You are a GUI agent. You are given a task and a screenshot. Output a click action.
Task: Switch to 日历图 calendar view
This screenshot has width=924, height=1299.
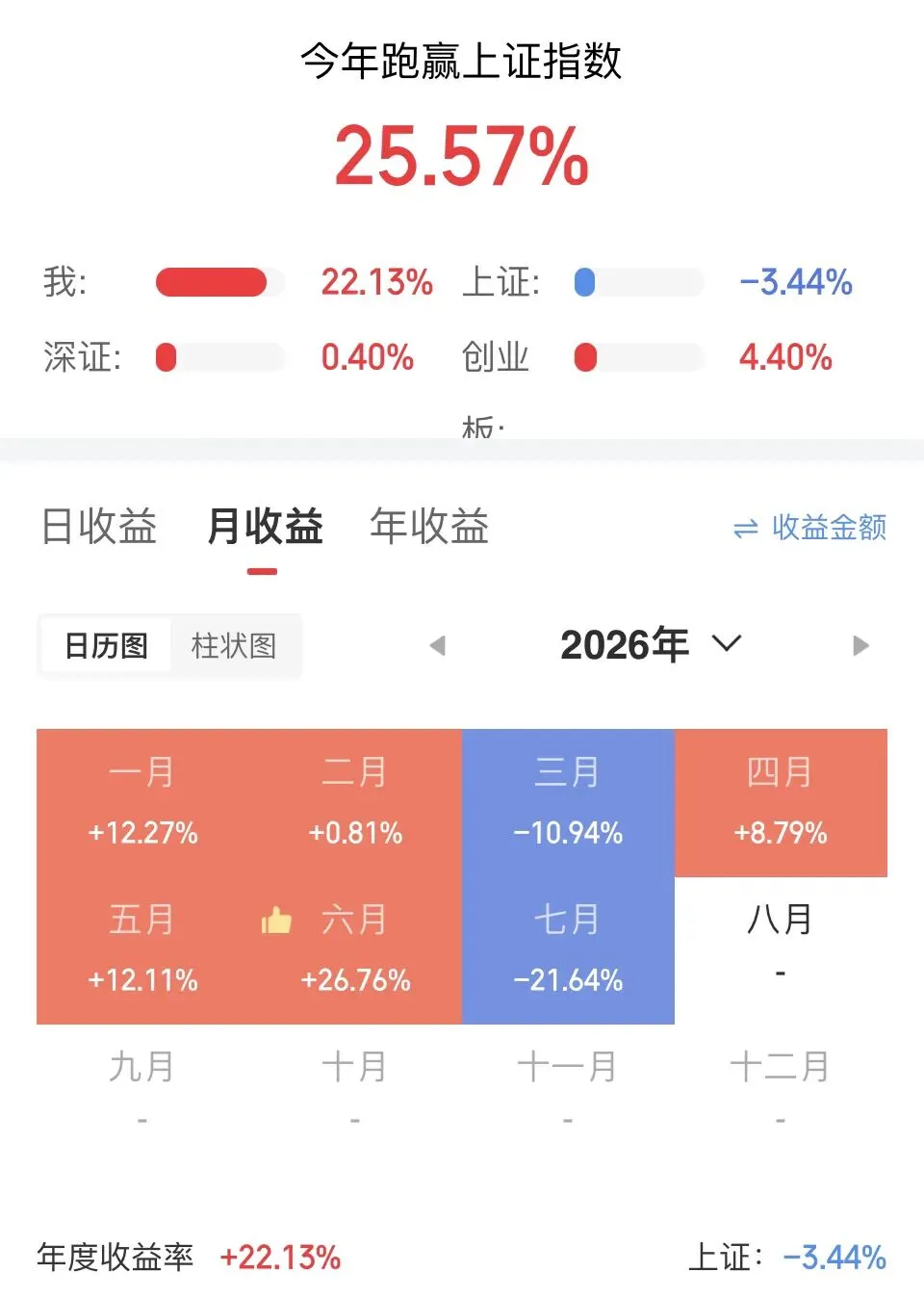(106, 645)
